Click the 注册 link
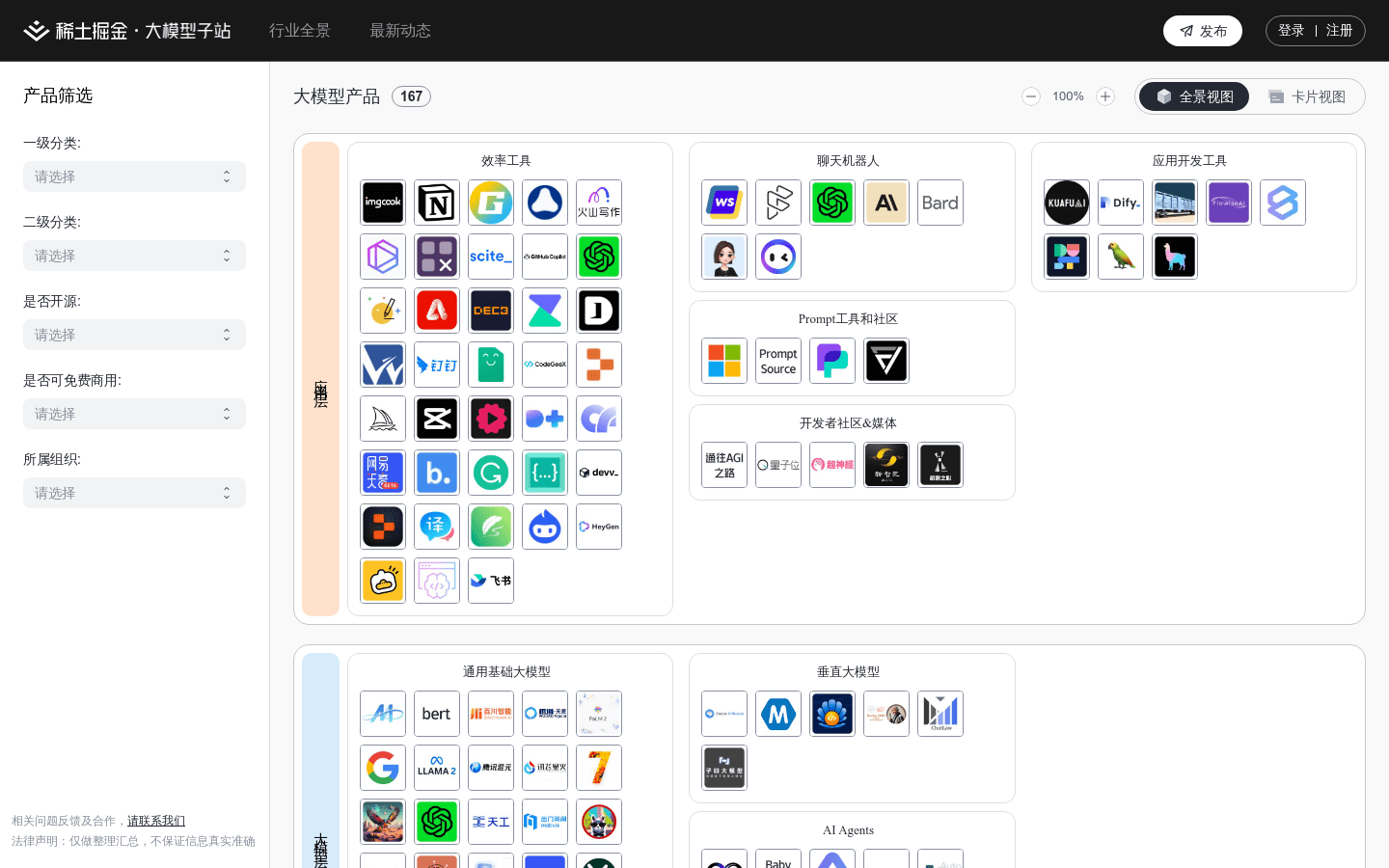This screenshot has height=868, width=1389. click(x=1339, y=31)
